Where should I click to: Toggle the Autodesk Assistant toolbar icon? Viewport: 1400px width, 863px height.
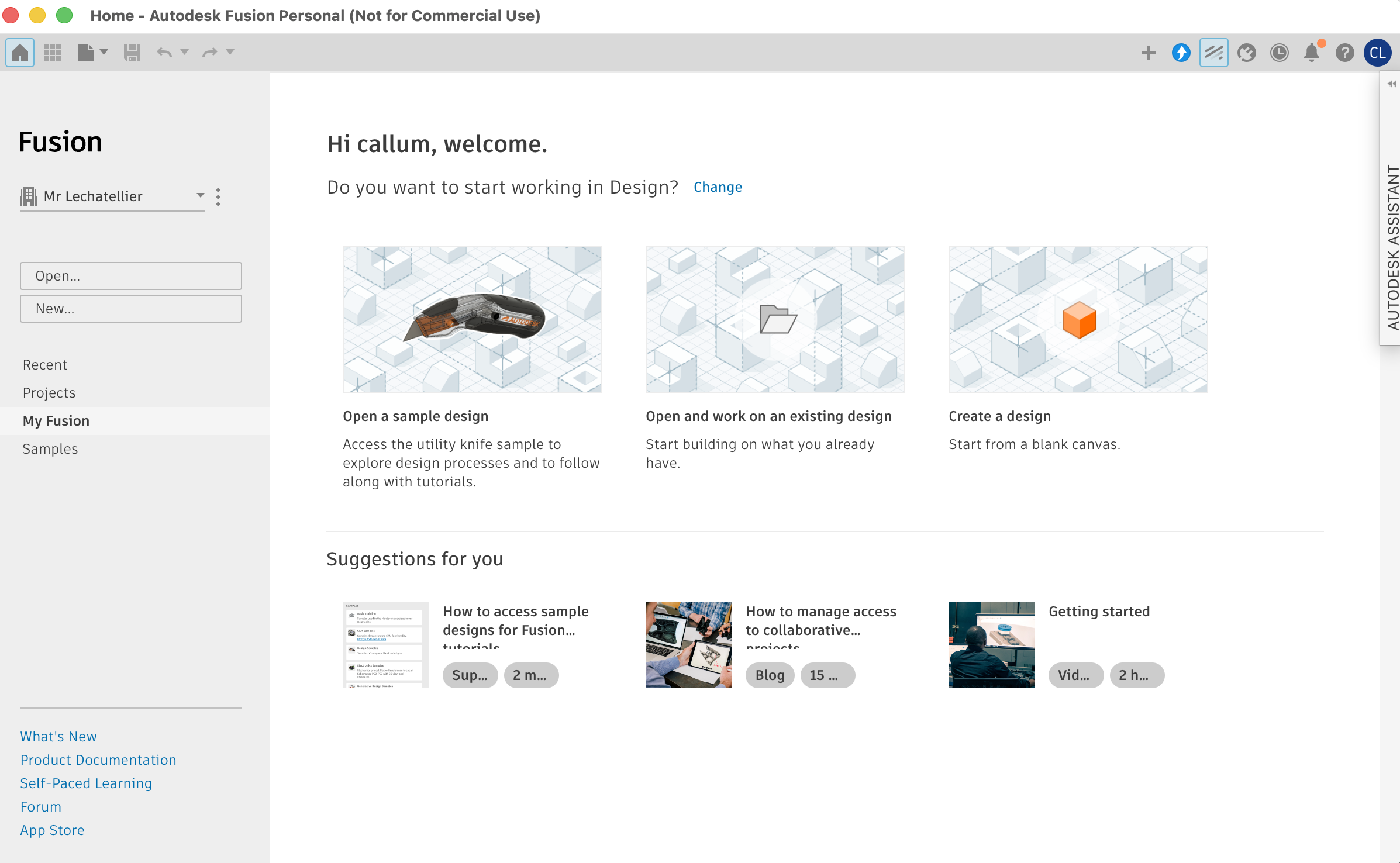click(1213, 53)
